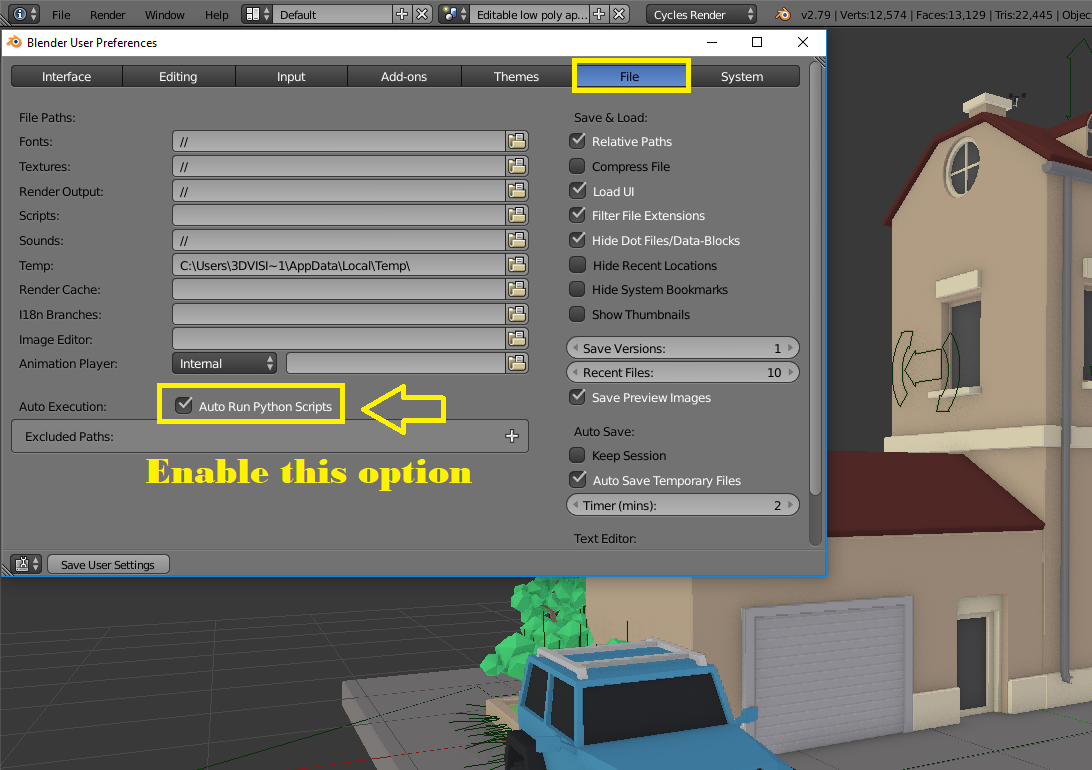Enable Keep Session option
The width and height of the screenshot is (1092, 770).
pos(577,455)
